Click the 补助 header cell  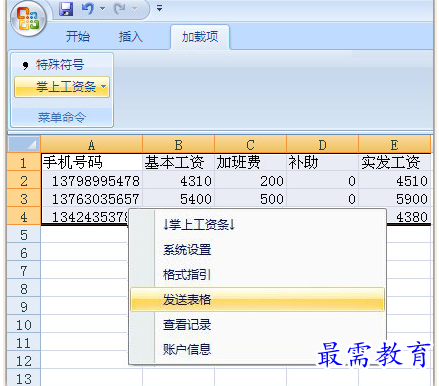pyautogui.click(x=322, y=163)
